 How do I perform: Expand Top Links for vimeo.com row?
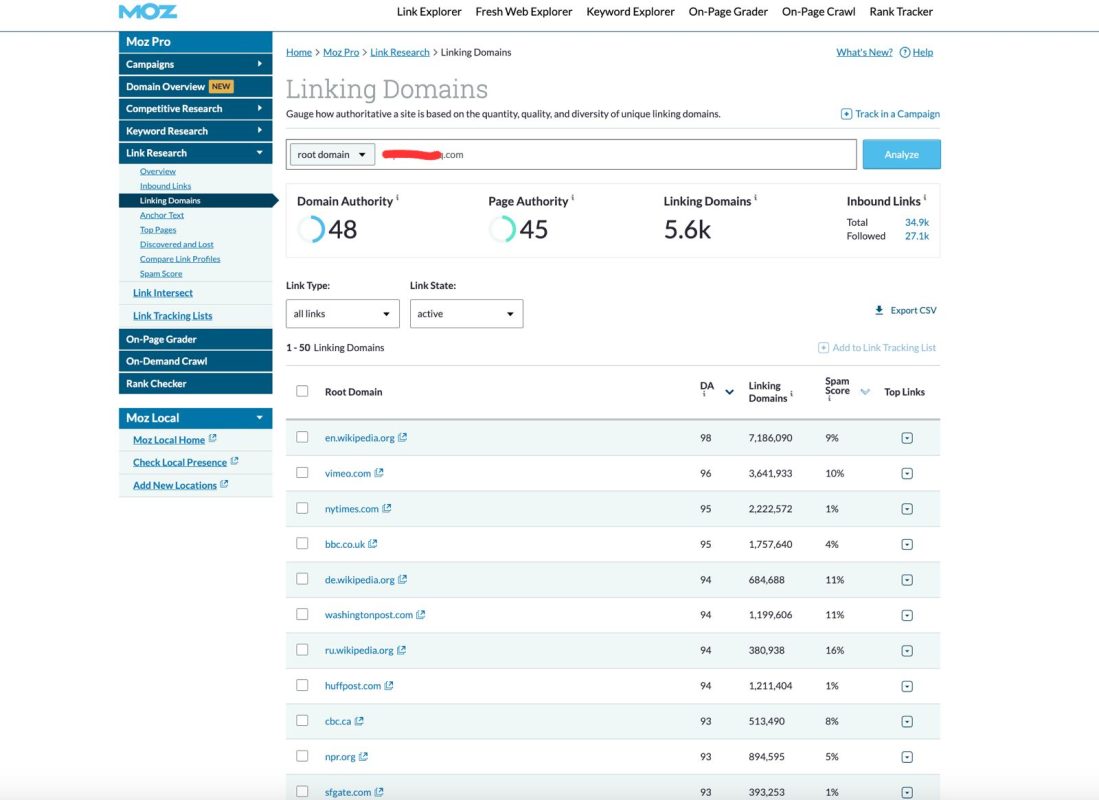tap(907, 473)
